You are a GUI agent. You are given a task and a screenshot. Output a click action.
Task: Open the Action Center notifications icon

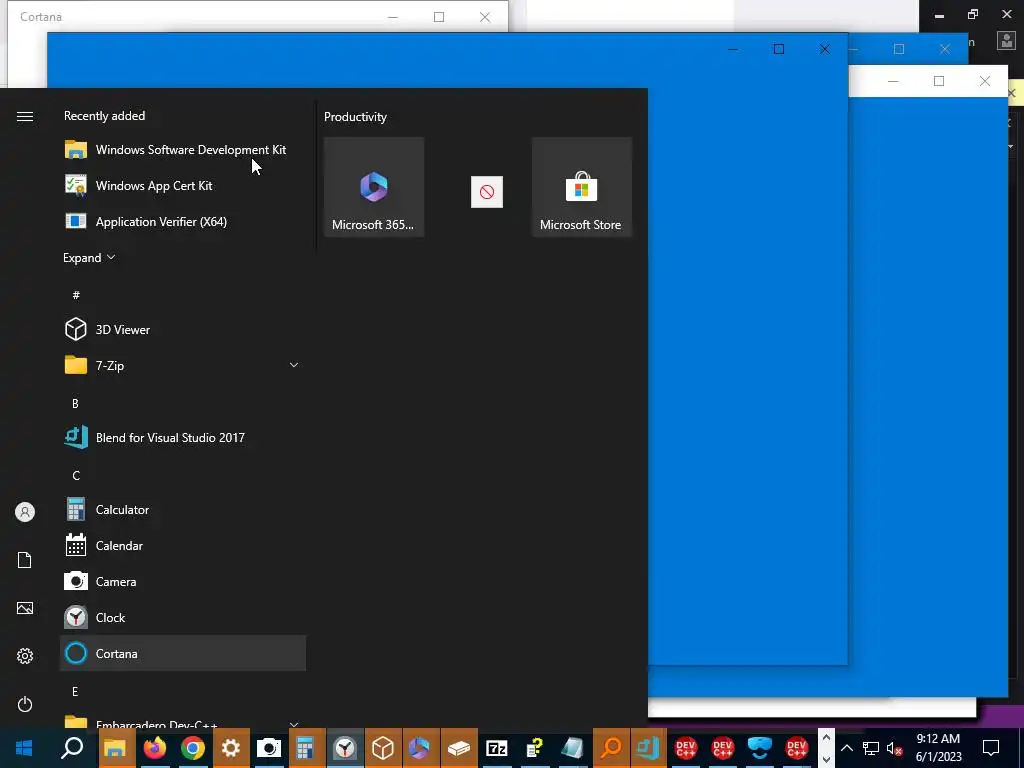(x=991, y=748)
